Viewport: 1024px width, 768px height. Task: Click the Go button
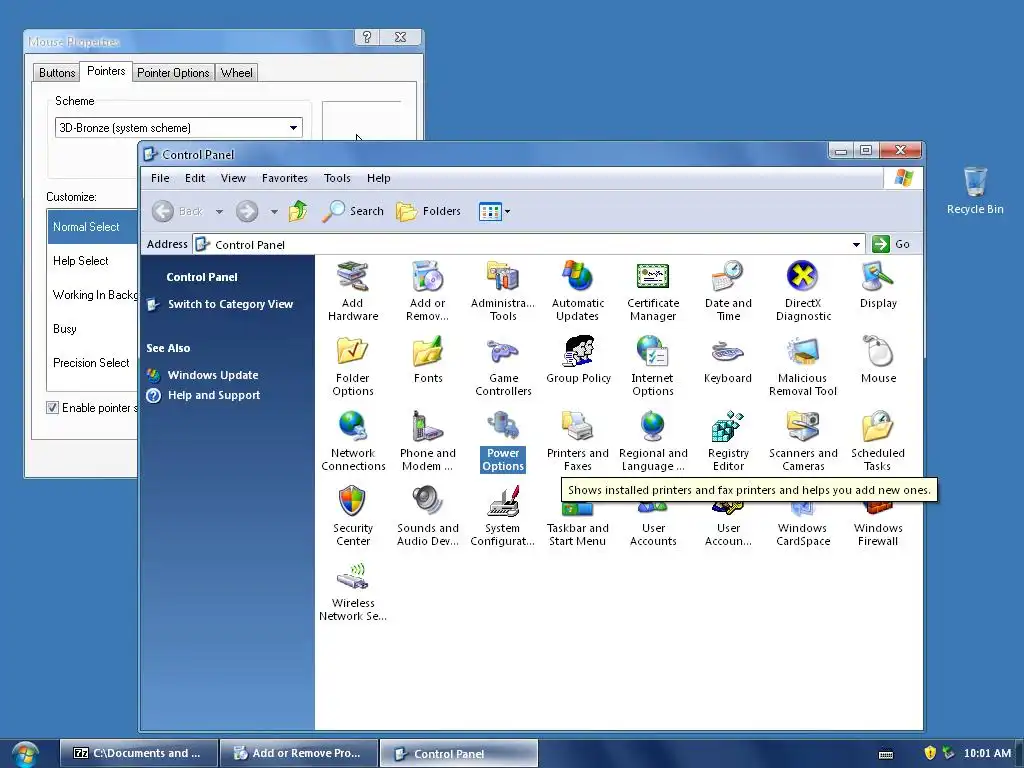click(891, 244)
